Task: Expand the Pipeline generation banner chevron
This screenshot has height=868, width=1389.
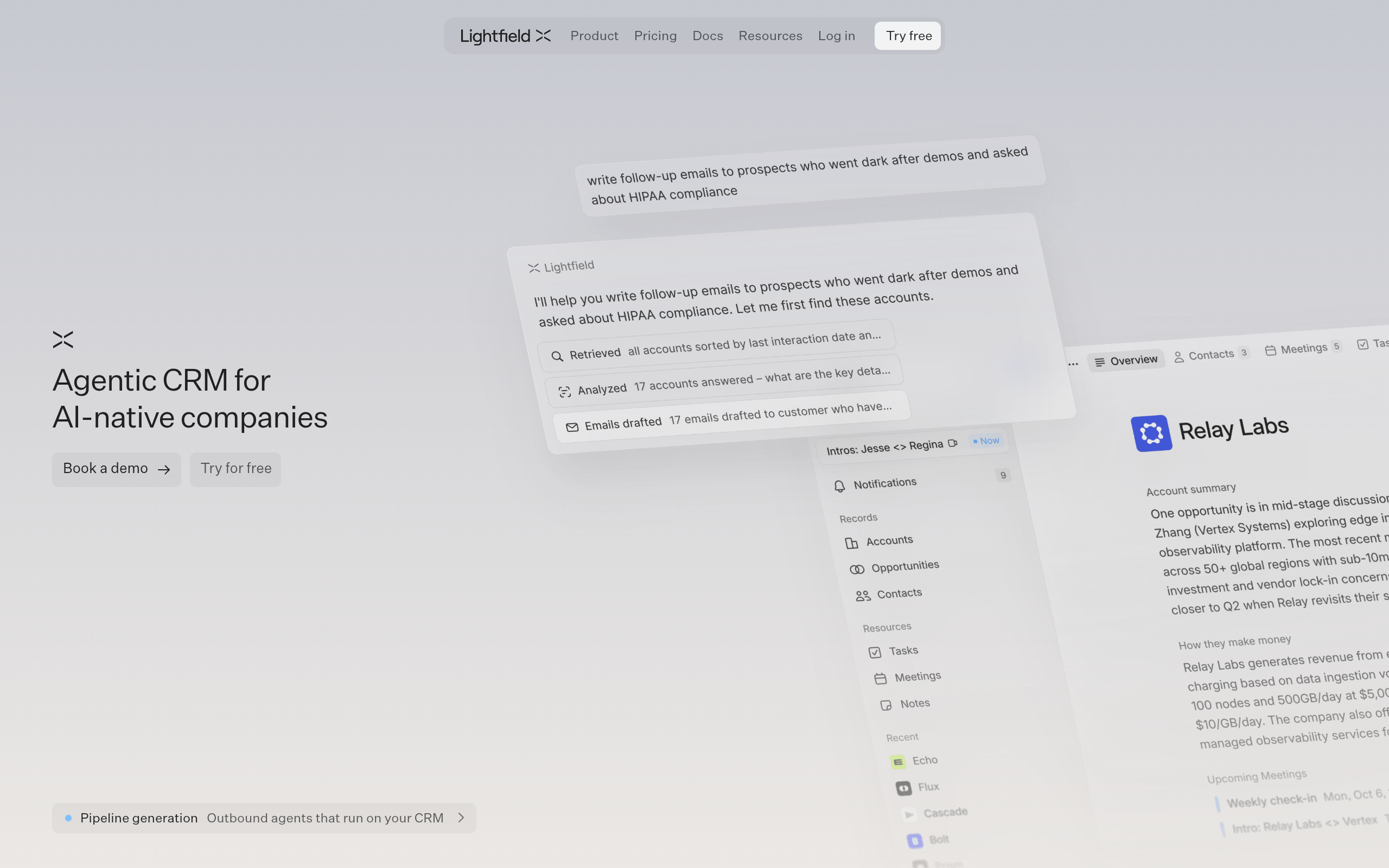Action: 461,818
